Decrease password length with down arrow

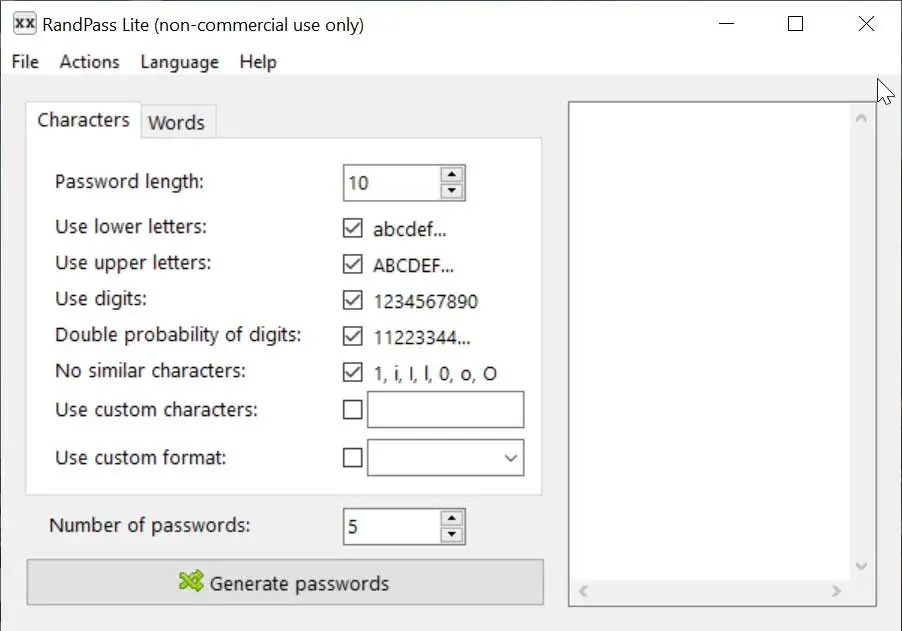pos(452,191)
